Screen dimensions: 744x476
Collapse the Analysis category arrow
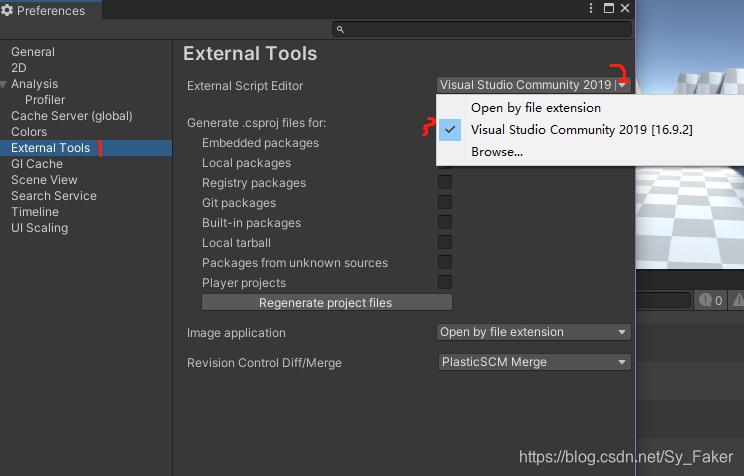(x=4, y=84)
